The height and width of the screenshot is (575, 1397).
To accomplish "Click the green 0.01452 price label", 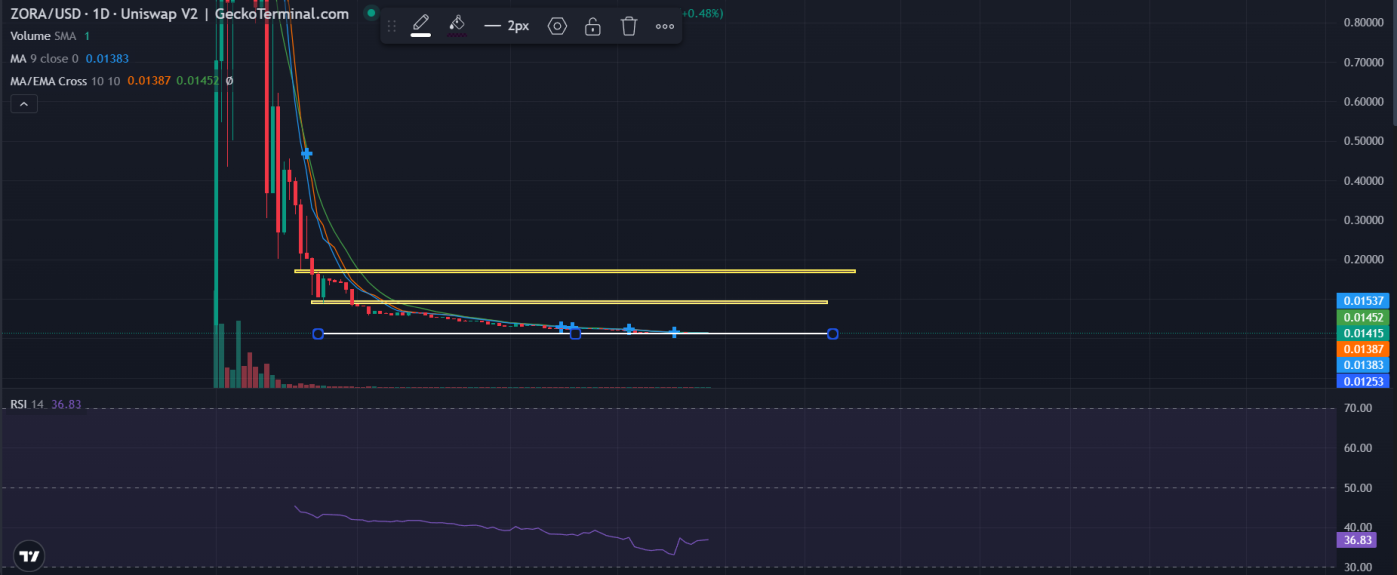I will [x=1364, y=317].
